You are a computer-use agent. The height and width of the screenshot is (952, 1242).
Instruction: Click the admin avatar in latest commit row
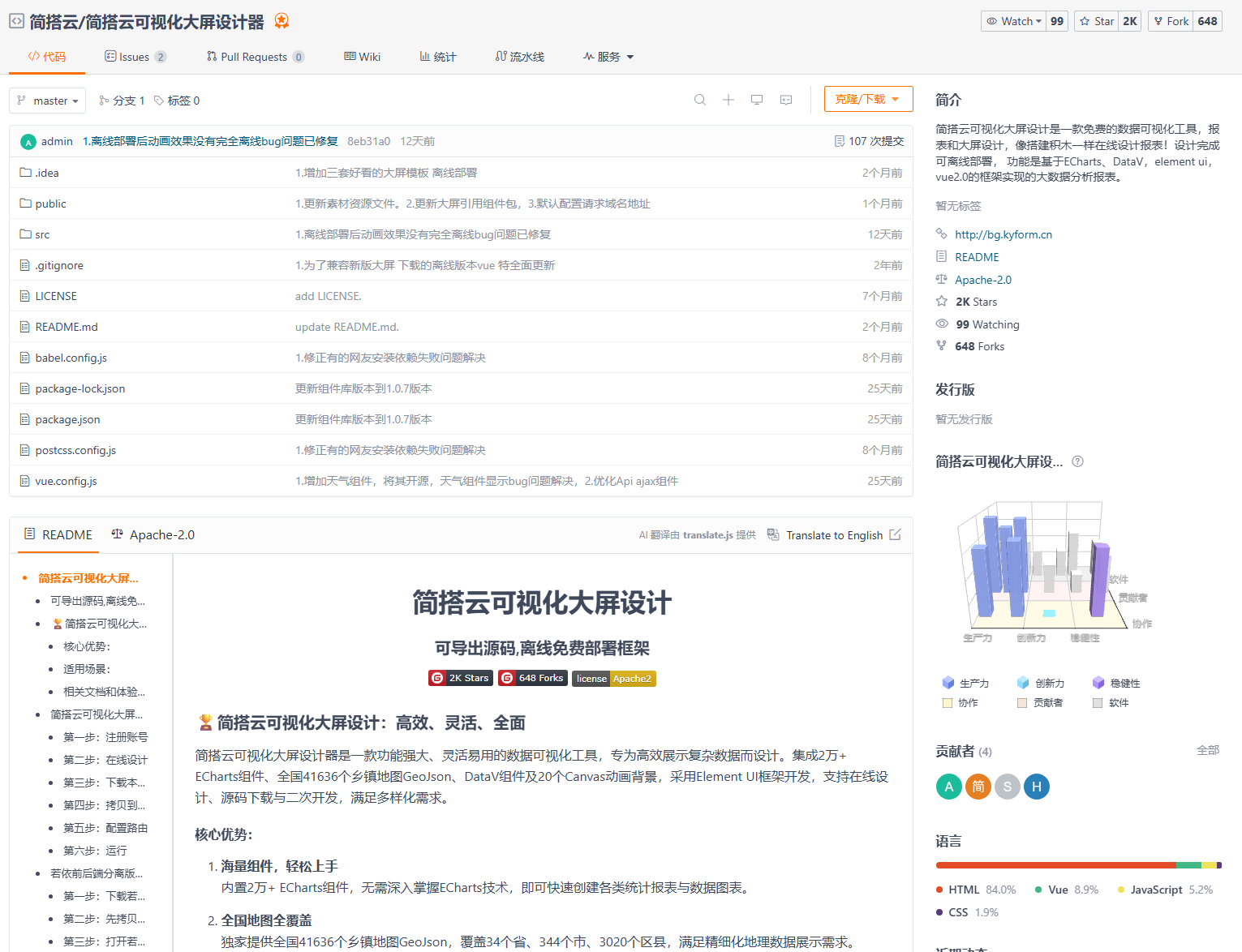point(28,142)
